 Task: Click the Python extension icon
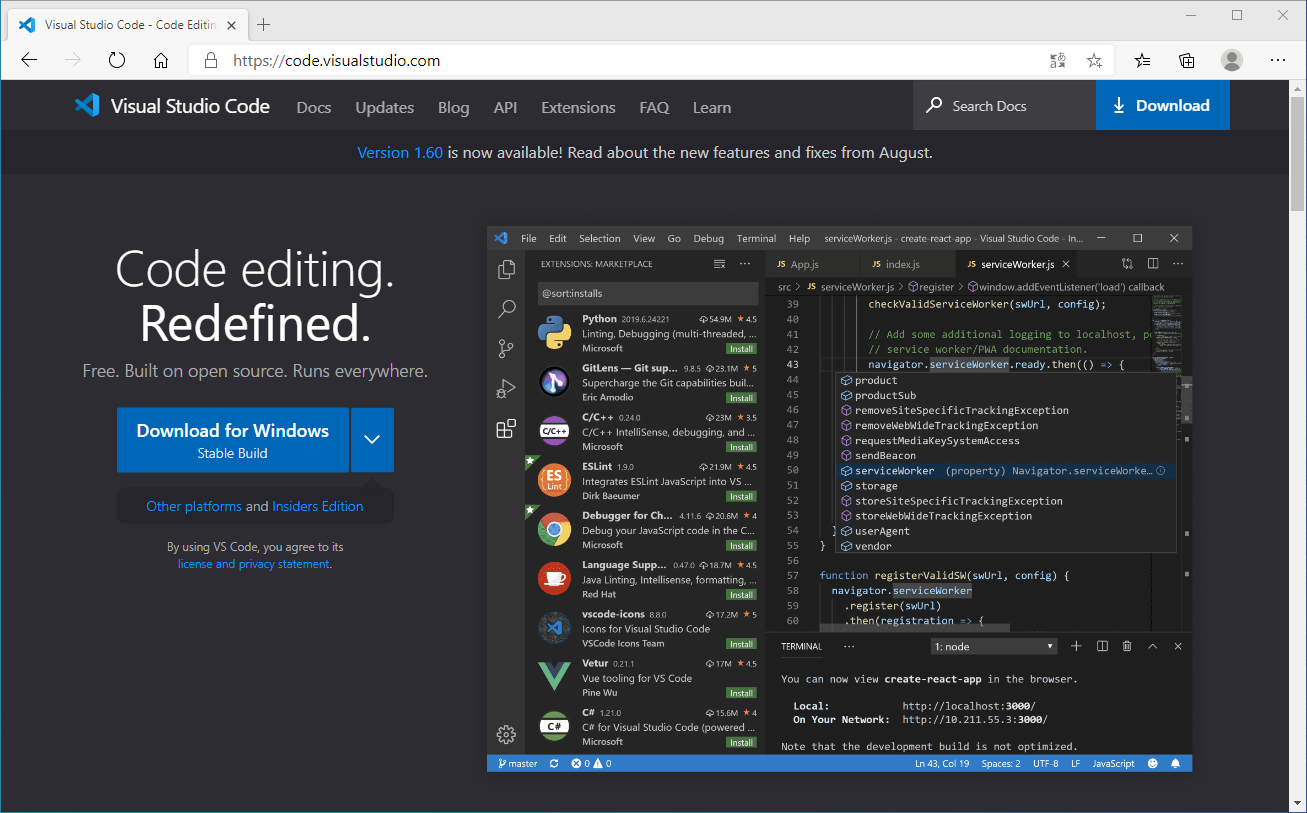[554, 331]
